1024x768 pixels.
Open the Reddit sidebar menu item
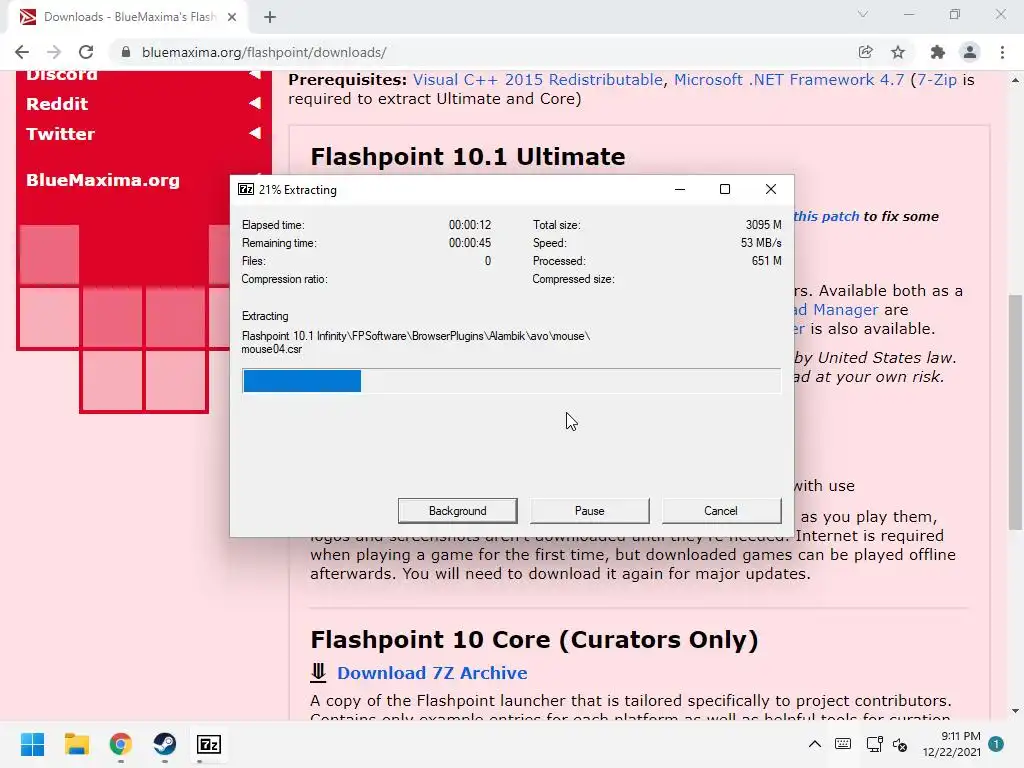57,104
